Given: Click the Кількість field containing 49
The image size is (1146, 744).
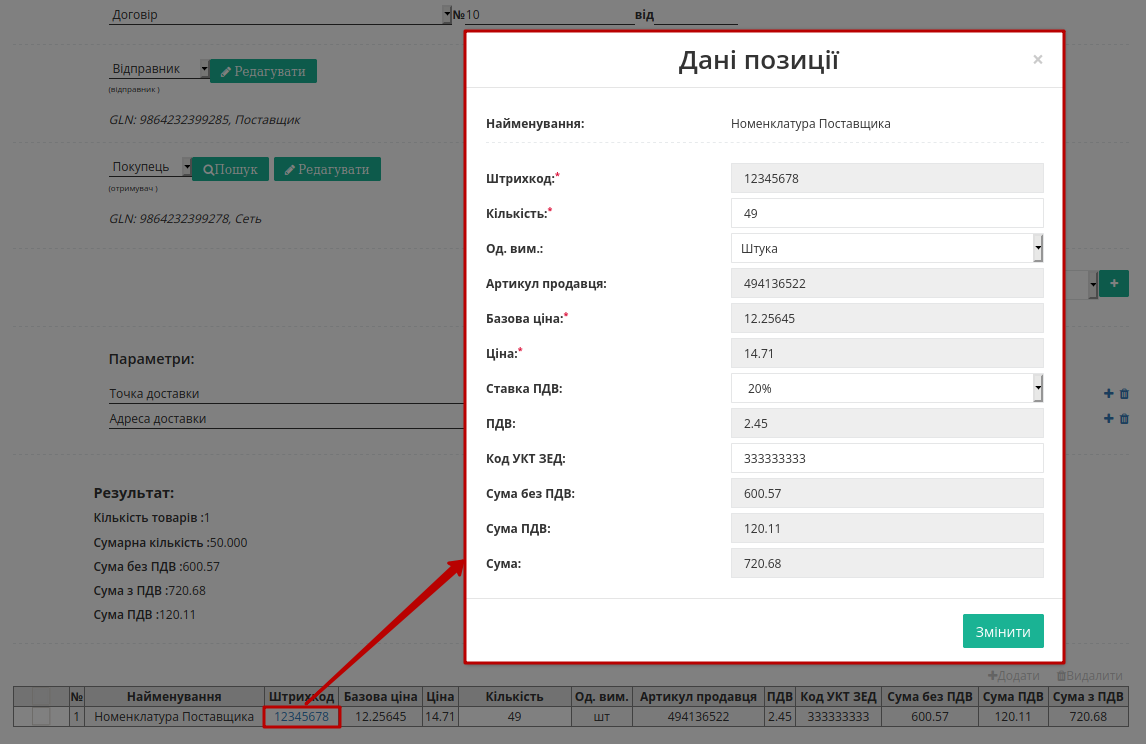Looking at the screenshot, I should [x=887, y=213].
